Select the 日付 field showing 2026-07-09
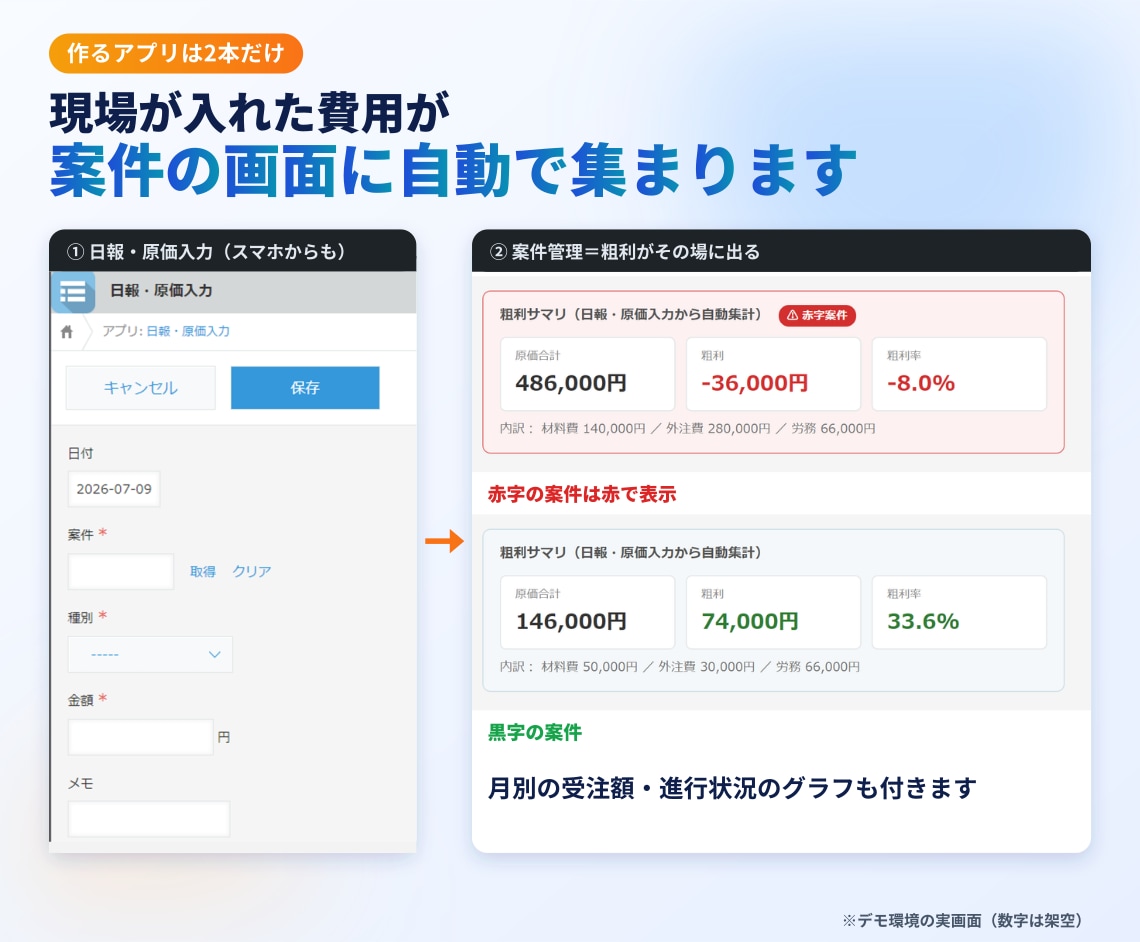 pyautogui.click(x=114, y=489)
